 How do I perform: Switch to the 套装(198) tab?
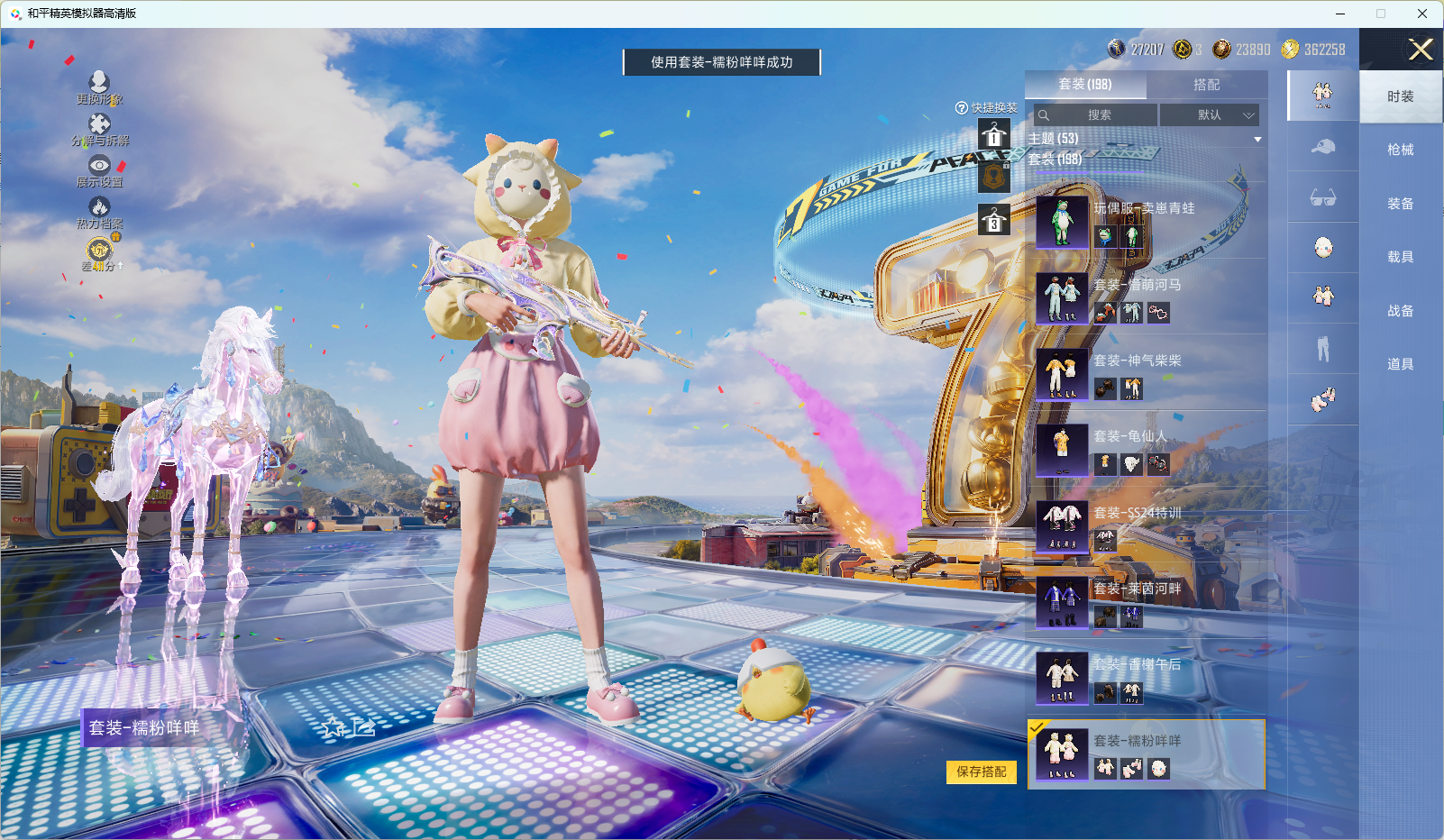1085,84
